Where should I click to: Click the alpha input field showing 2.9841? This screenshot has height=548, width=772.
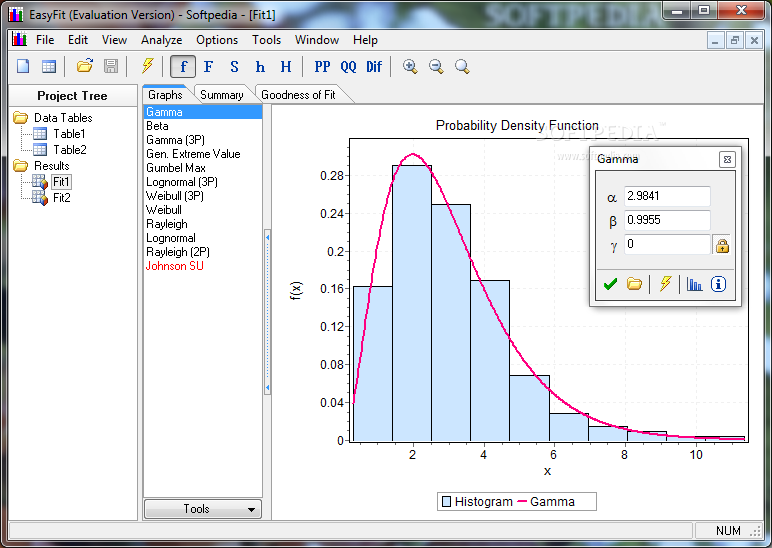tap(667, 196)
